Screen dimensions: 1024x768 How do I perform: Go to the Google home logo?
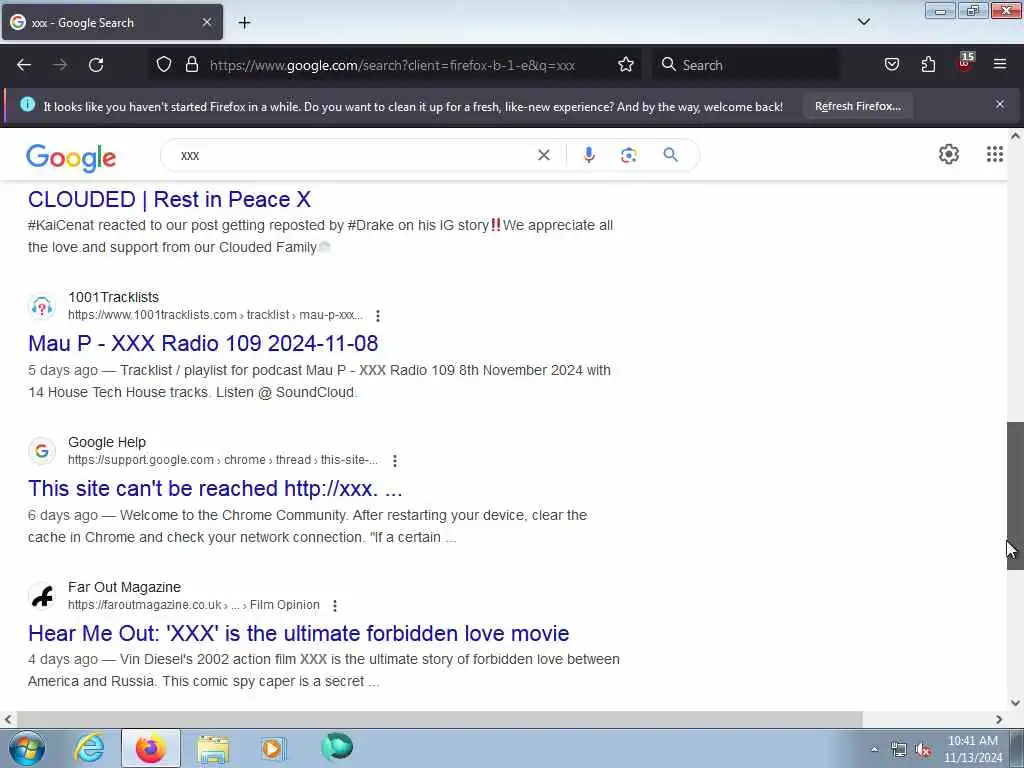tap(71, 157)
